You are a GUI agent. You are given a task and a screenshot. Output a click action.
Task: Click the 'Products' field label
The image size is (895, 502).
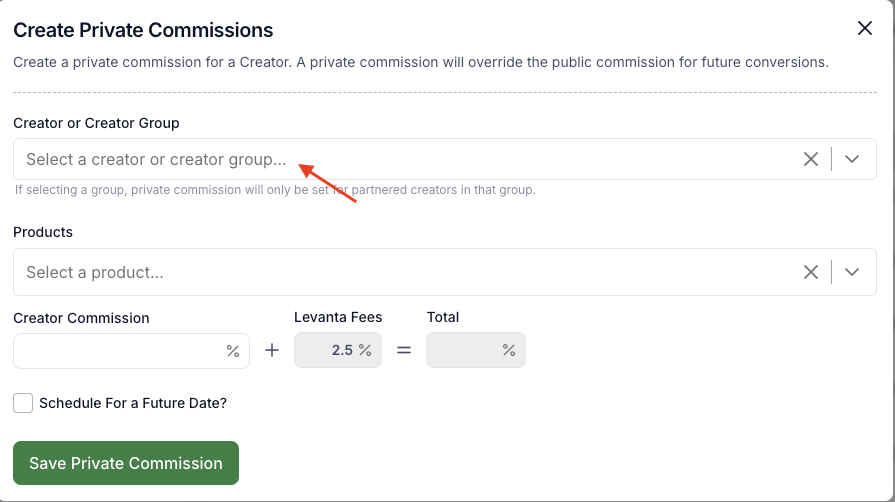pyautogui.click(x=43, y=232)
